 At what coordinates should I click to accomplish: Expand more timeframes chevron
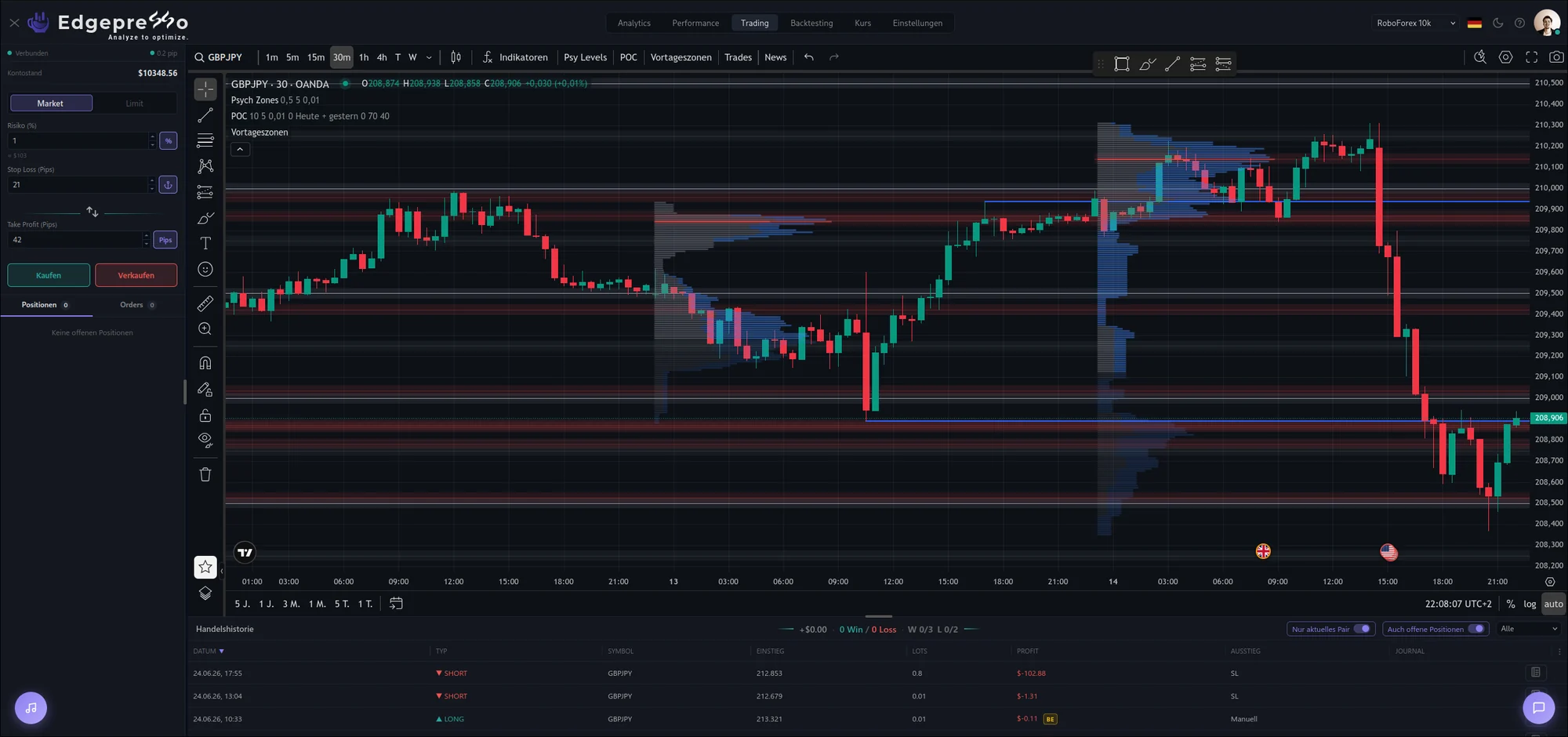429,57
